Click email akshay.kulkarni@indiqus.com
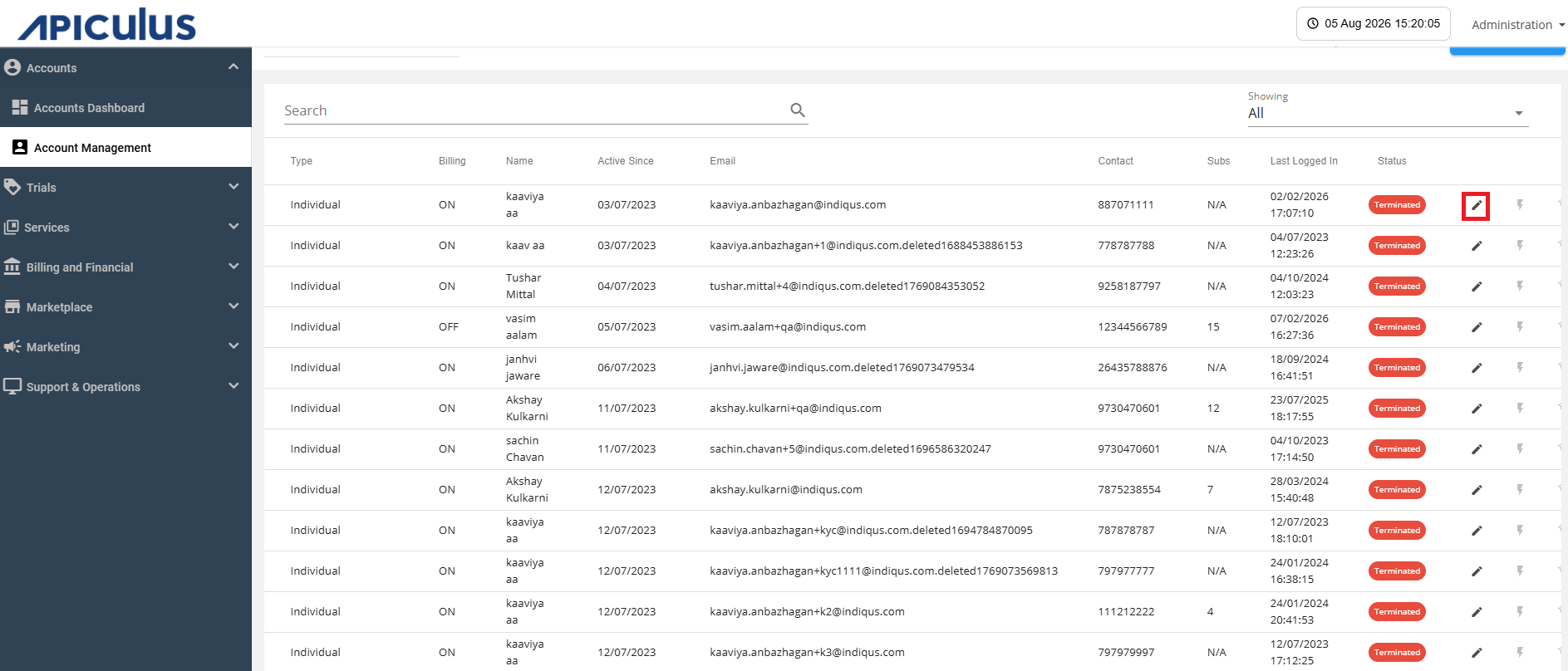 (x=786, y=490)
